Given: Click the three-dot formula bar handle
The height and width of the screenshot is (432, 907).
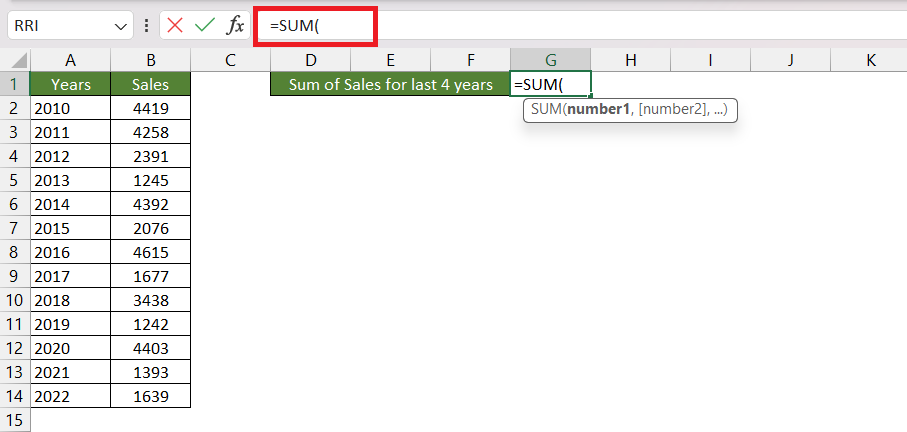Looking at the screenshot, I should (x=146, y=25).
